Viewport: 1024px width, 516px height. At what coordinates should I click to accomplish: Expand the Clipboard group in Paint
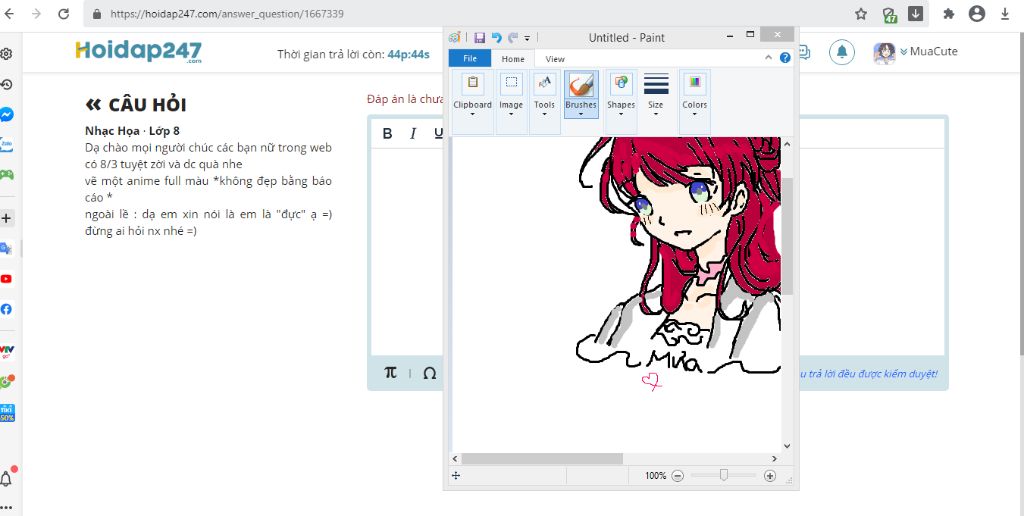[472, 102]
